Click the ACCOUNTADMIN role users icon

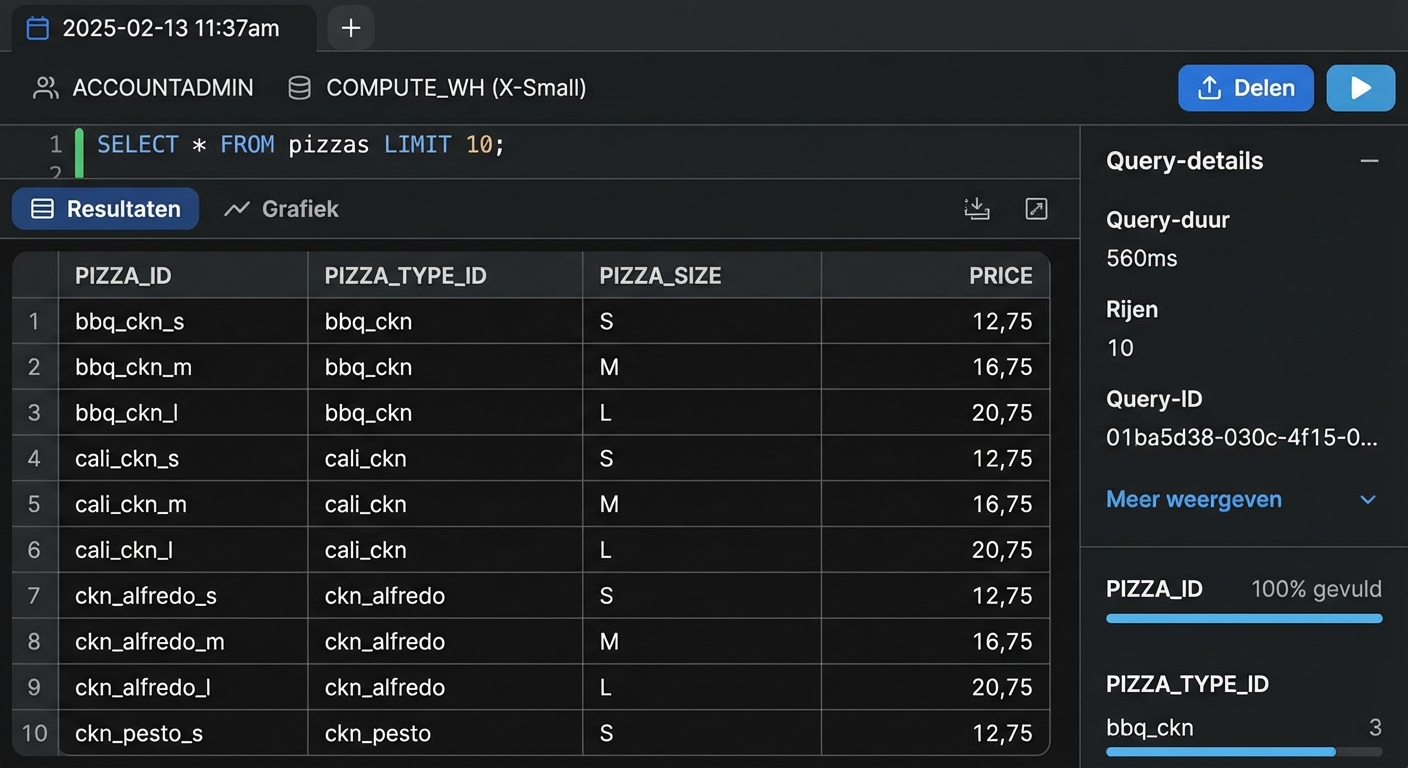[x=45, y=88]
